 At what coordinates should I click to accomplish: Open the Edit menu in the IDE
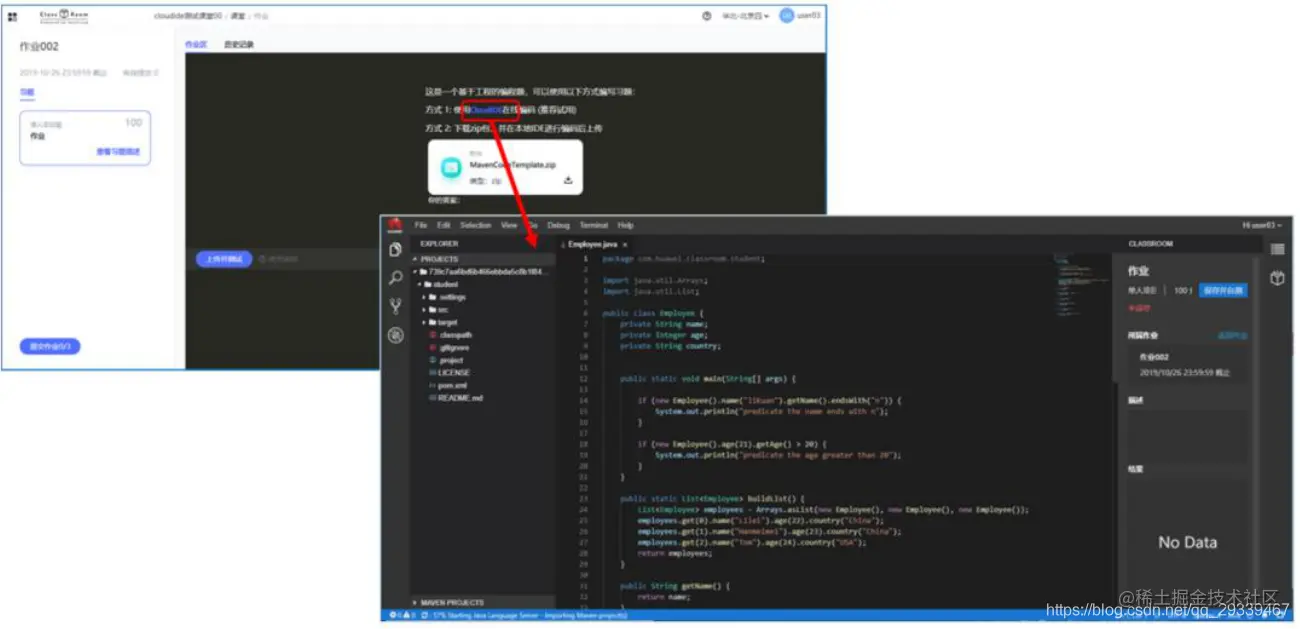click(x=444, y=225)
